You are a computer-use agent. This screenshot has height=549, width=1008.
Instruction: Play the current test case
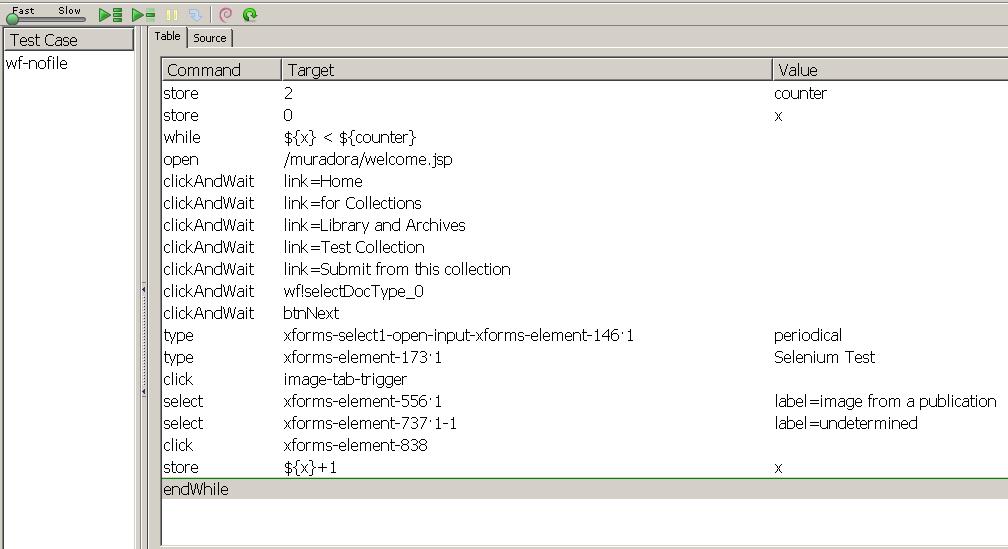[143, 15]
